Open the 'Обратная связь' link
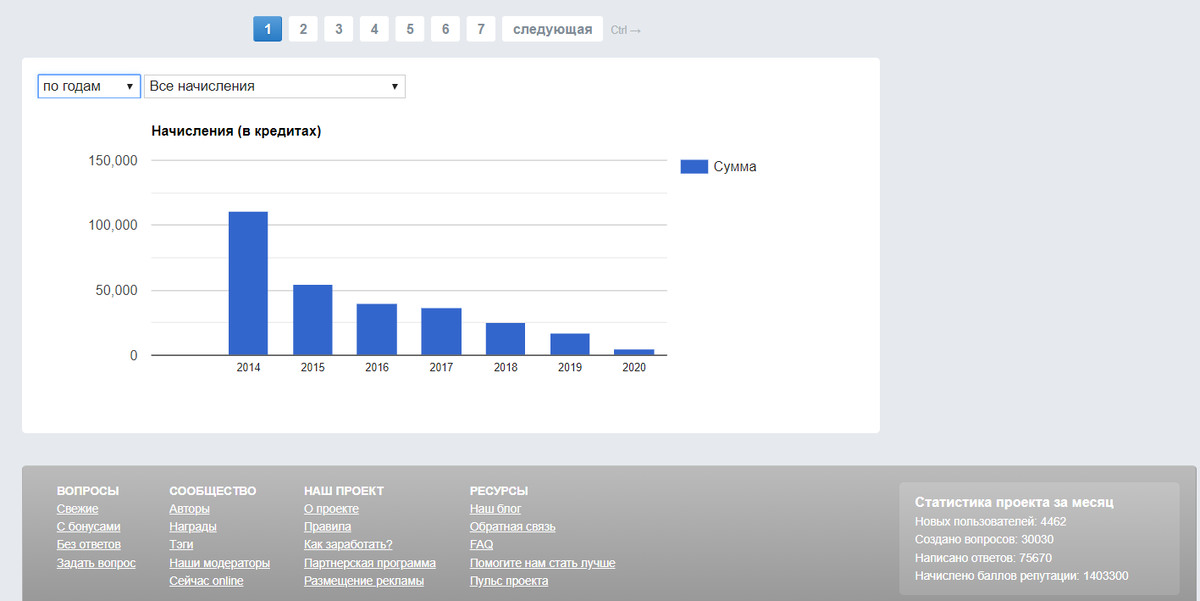 (512, 527)
